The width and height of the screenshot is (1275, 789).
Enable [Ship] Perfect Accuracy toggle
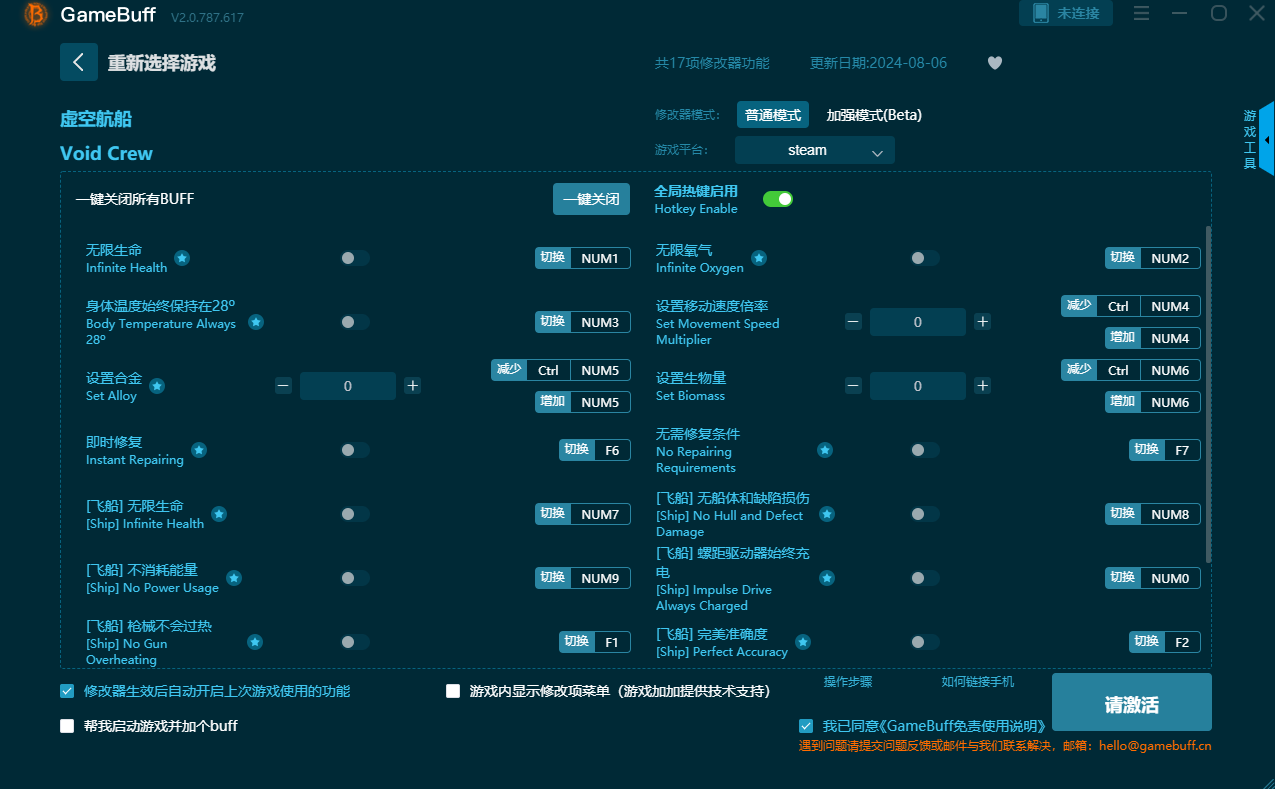[924, 642]
